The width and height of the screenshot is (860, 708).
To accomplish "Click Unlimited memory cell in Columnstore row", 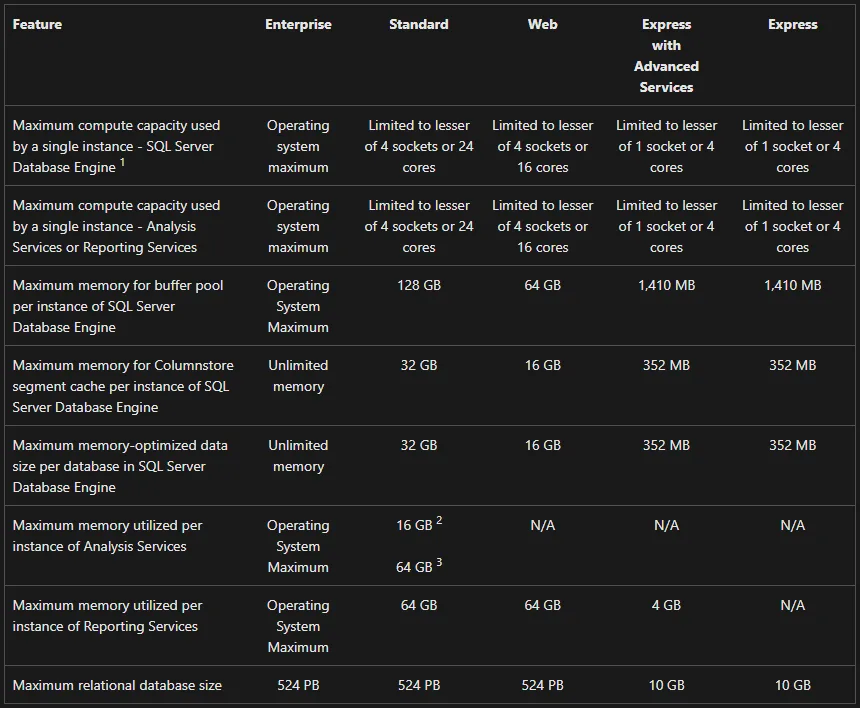I will 298,376.
